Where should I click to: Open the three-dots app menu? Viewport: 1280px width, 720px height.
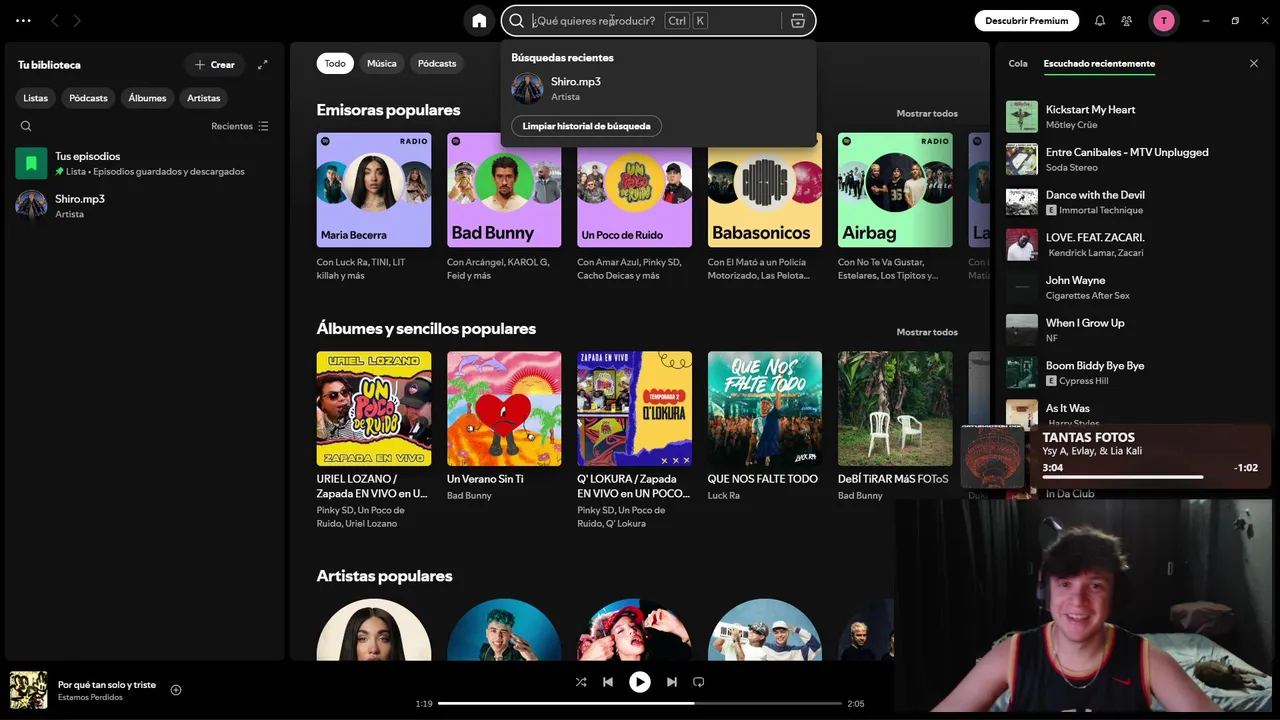click(x=23, y=20)
